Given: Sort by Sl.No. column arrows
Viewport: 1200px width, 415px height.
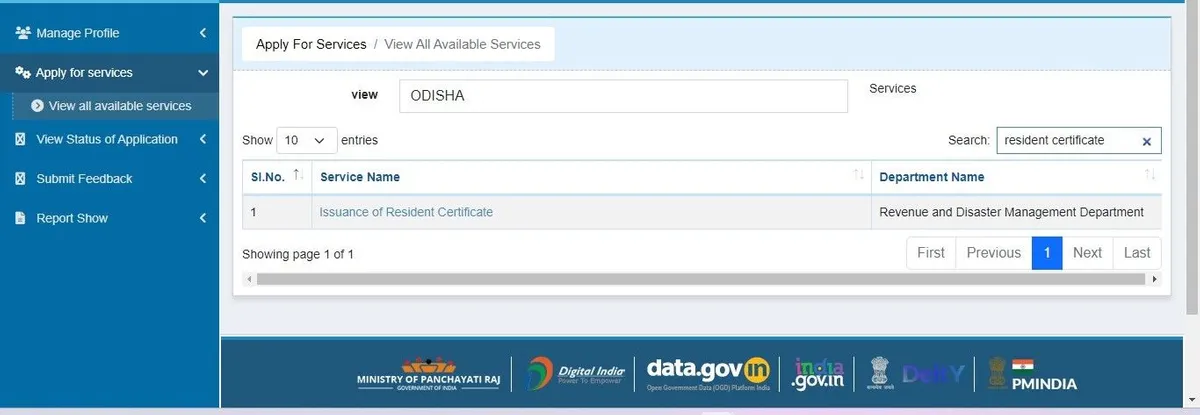Looking at the screenshot, I should [x=298, y=176].
